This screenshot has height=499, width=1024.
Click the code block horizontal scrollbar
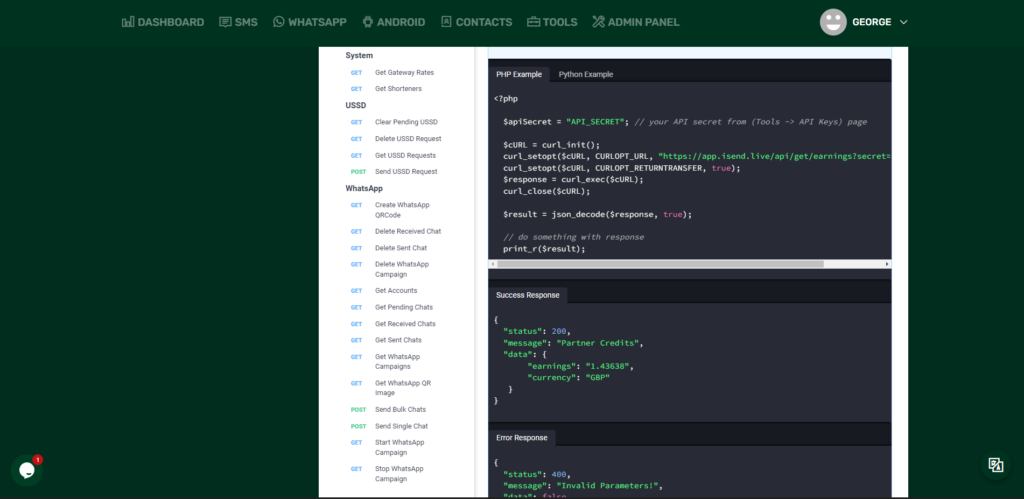click(x=660, y=264)
